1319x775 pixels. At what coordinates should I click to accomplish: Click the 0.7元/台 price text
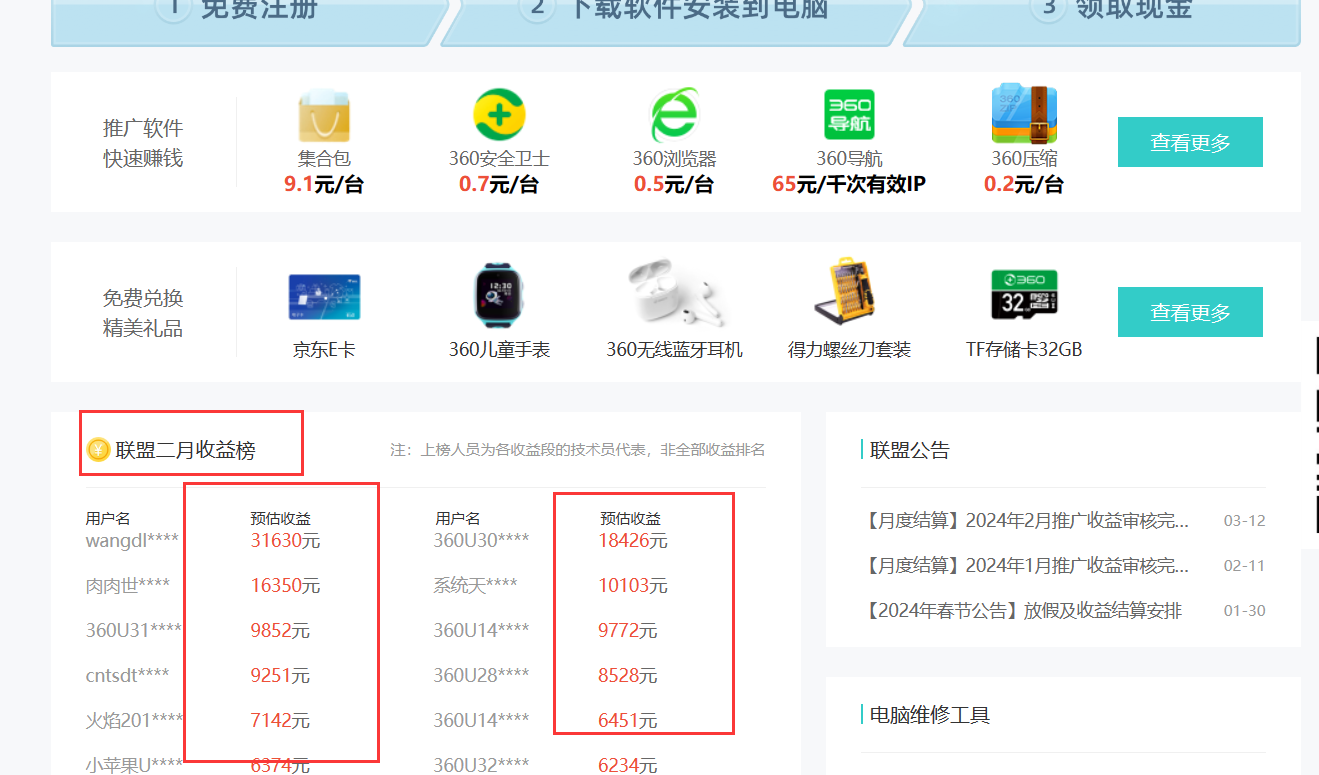tap(499, 185)
